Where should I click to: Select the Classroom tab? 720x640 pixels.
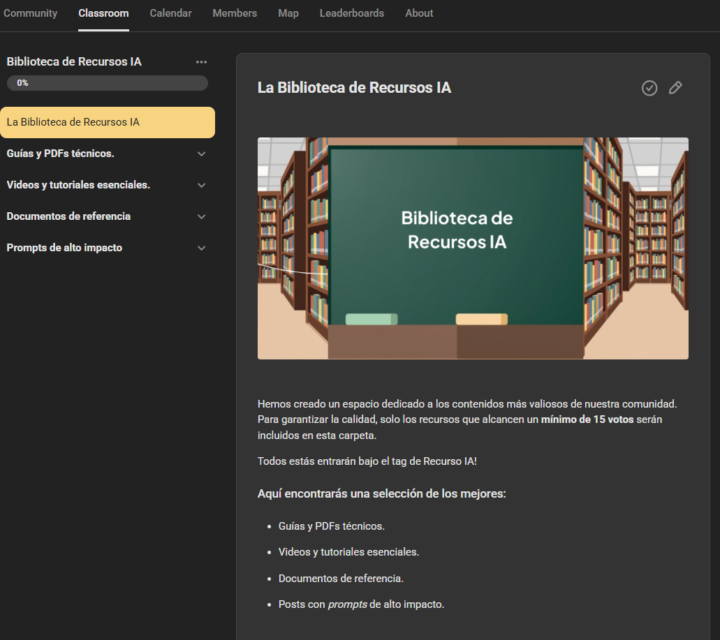pyautogui.click(x=103, y=13)
